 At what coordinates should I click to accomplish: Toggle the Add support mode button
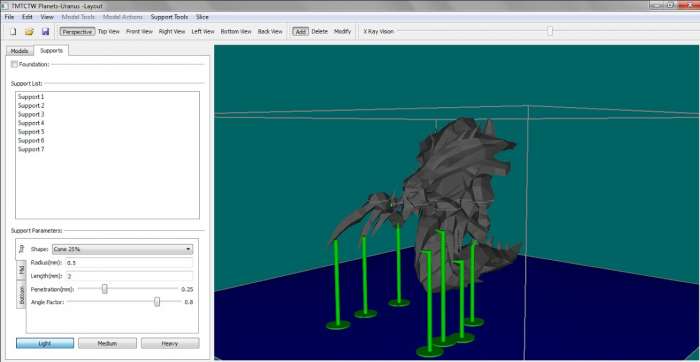pos(300,32)
